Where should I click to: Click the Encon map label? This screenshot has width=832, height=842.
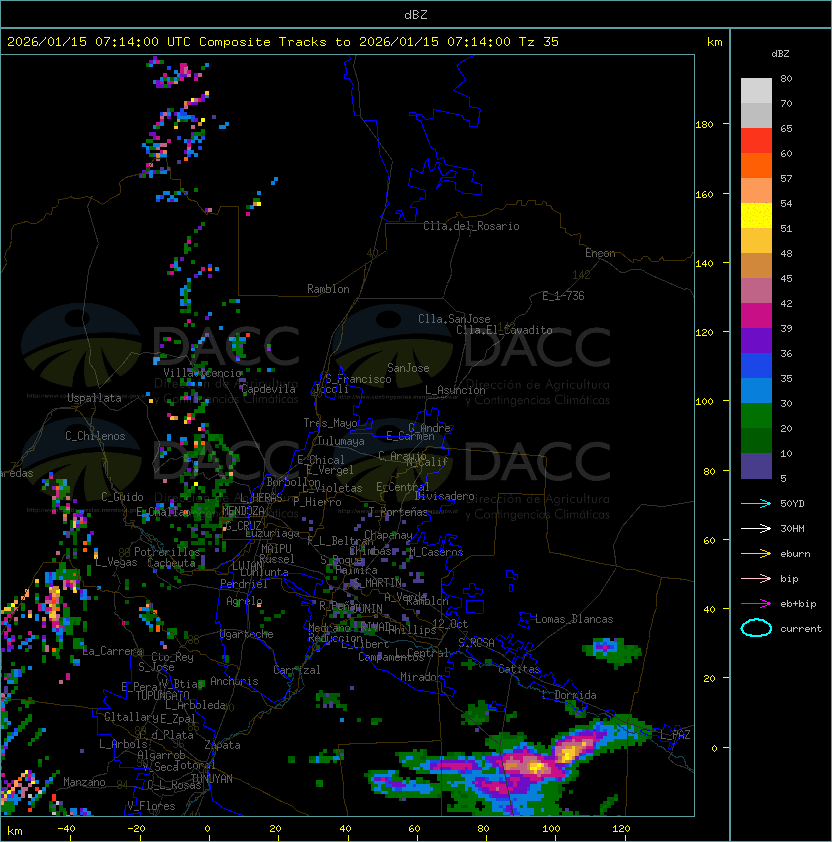coord(600,253)
